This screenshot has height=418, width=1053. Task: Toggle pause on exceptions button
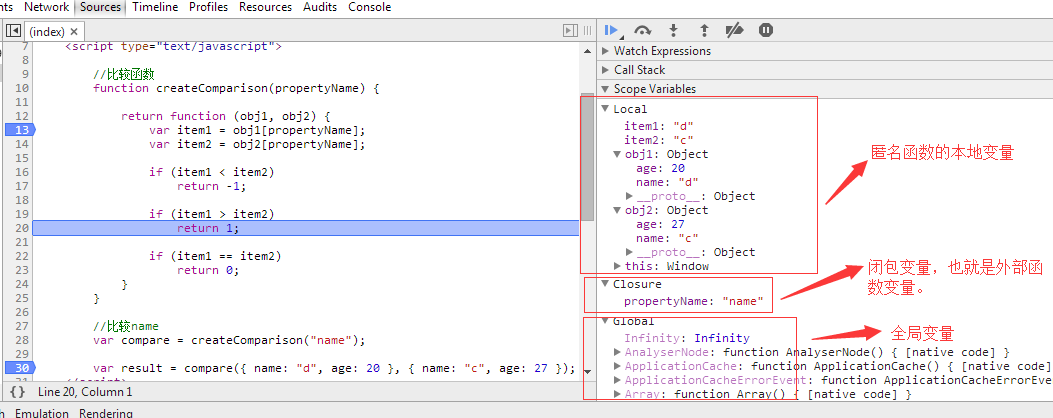tap(766, 30)
